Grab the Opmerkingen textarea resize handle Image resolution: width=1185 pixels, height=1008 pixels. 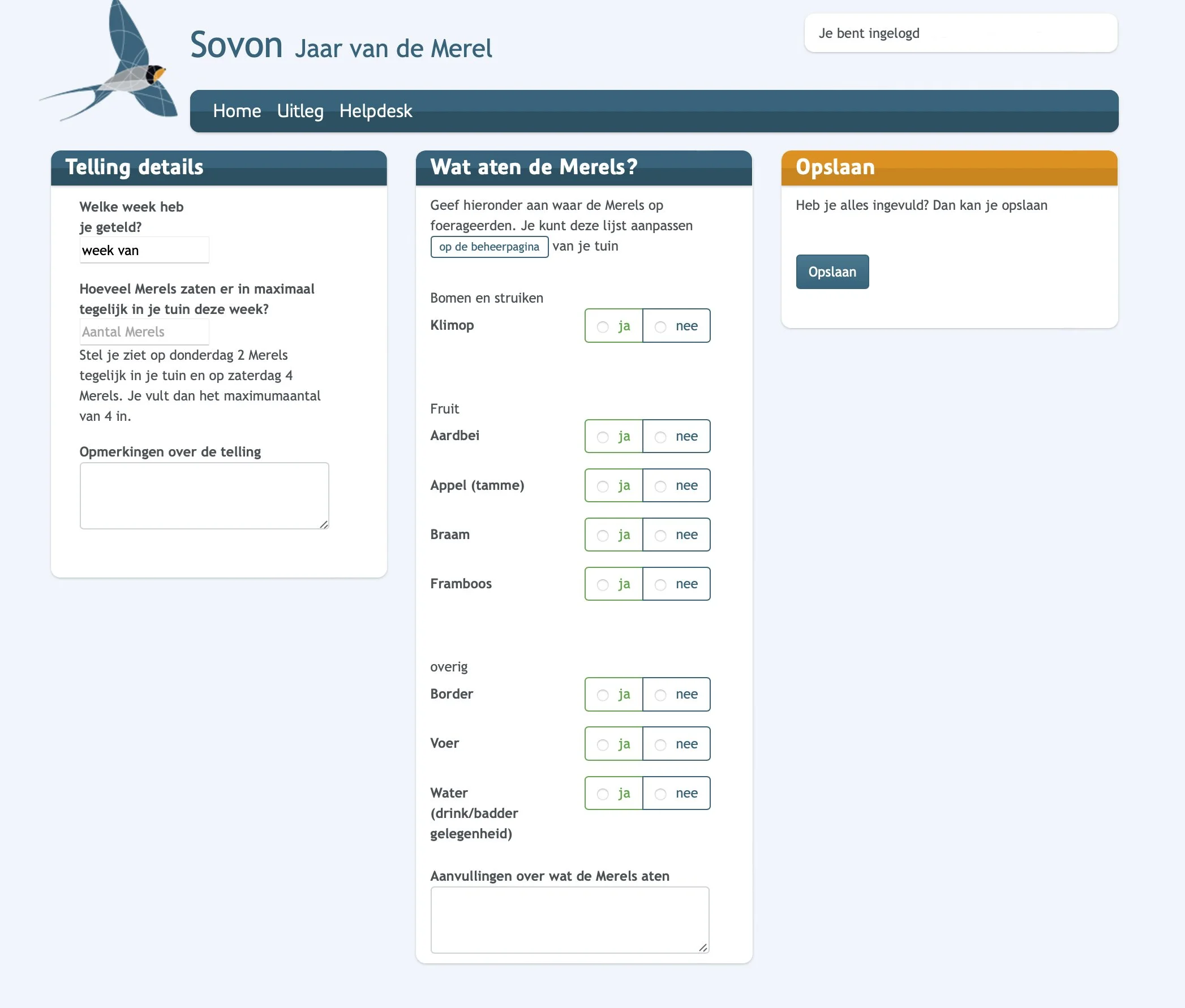(x=324, y=524)
